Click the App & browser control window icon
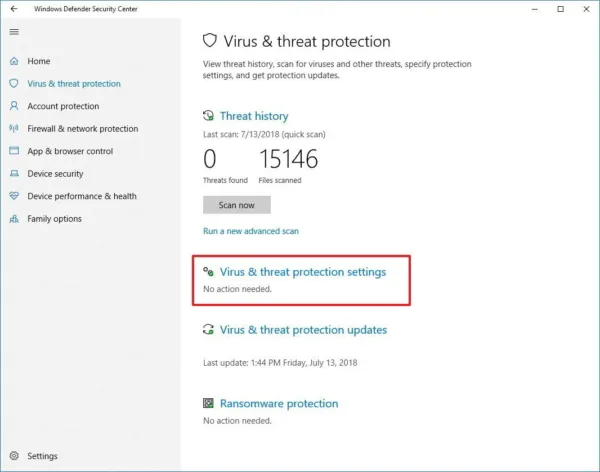600x472 pixels. pyautogui.click(x=14, y=151)
